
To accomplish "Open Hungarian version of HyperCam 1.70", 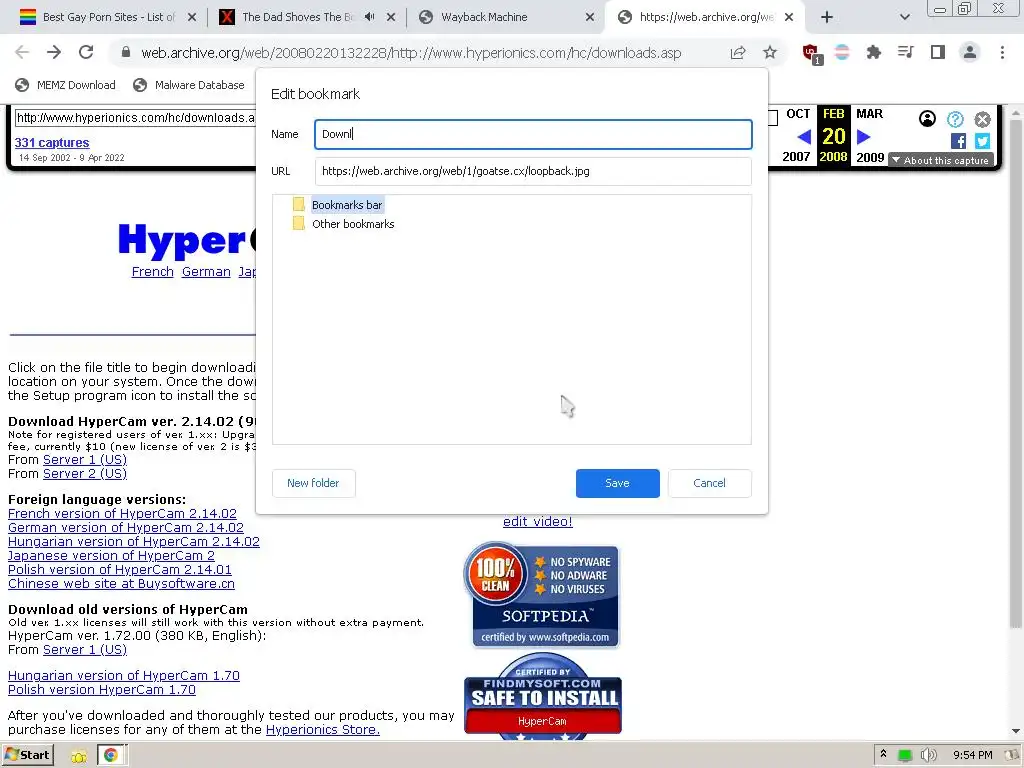I will pos(123,675).
